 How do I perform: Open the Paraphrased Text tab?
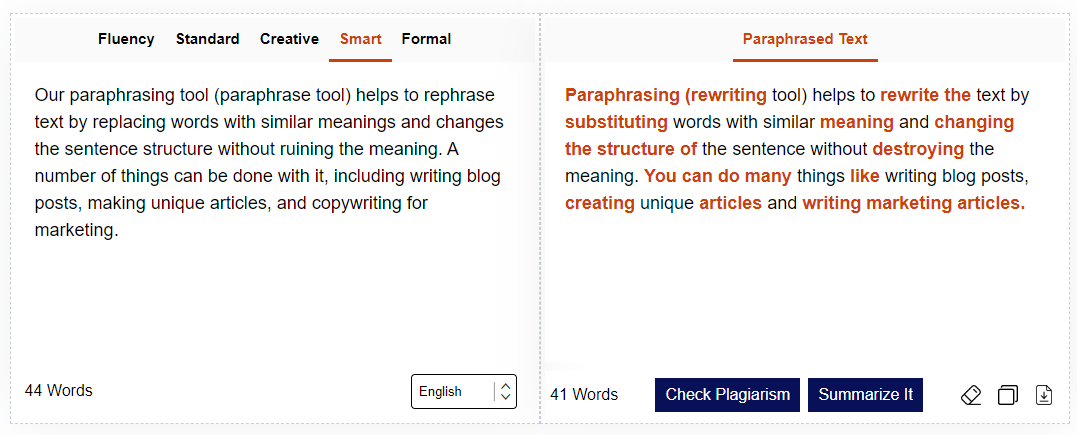(x=805, y=39)
